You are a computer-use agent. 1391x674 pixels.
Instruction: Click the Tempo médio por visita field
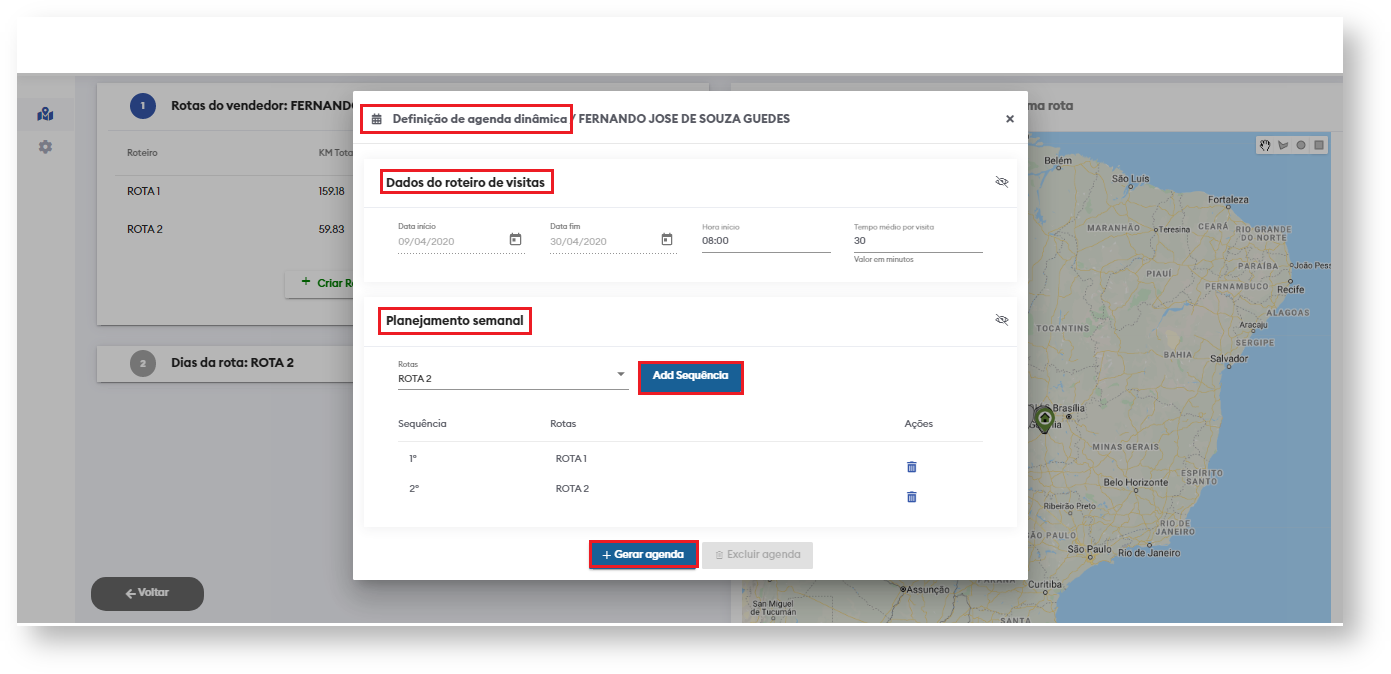pos(917,241)
